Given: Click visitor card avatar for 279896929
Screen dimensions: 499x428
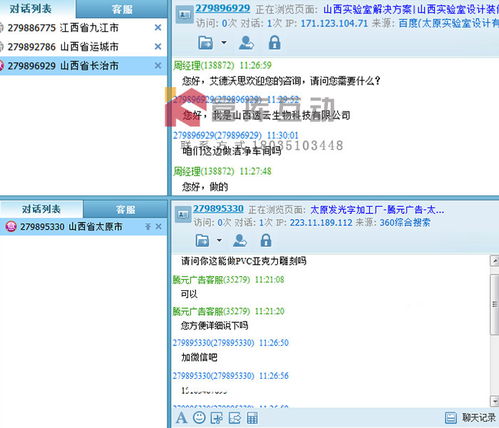Looking at the screenshot, I should 184,15.
